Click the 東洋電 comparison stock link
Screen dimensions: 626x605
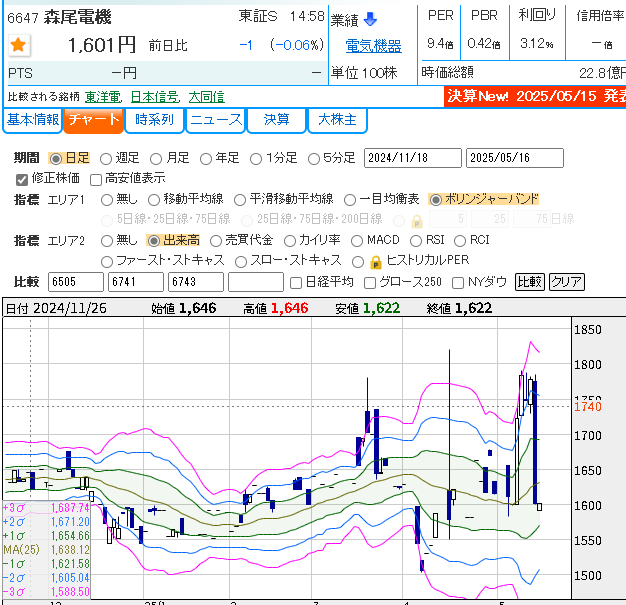(103, 97)
